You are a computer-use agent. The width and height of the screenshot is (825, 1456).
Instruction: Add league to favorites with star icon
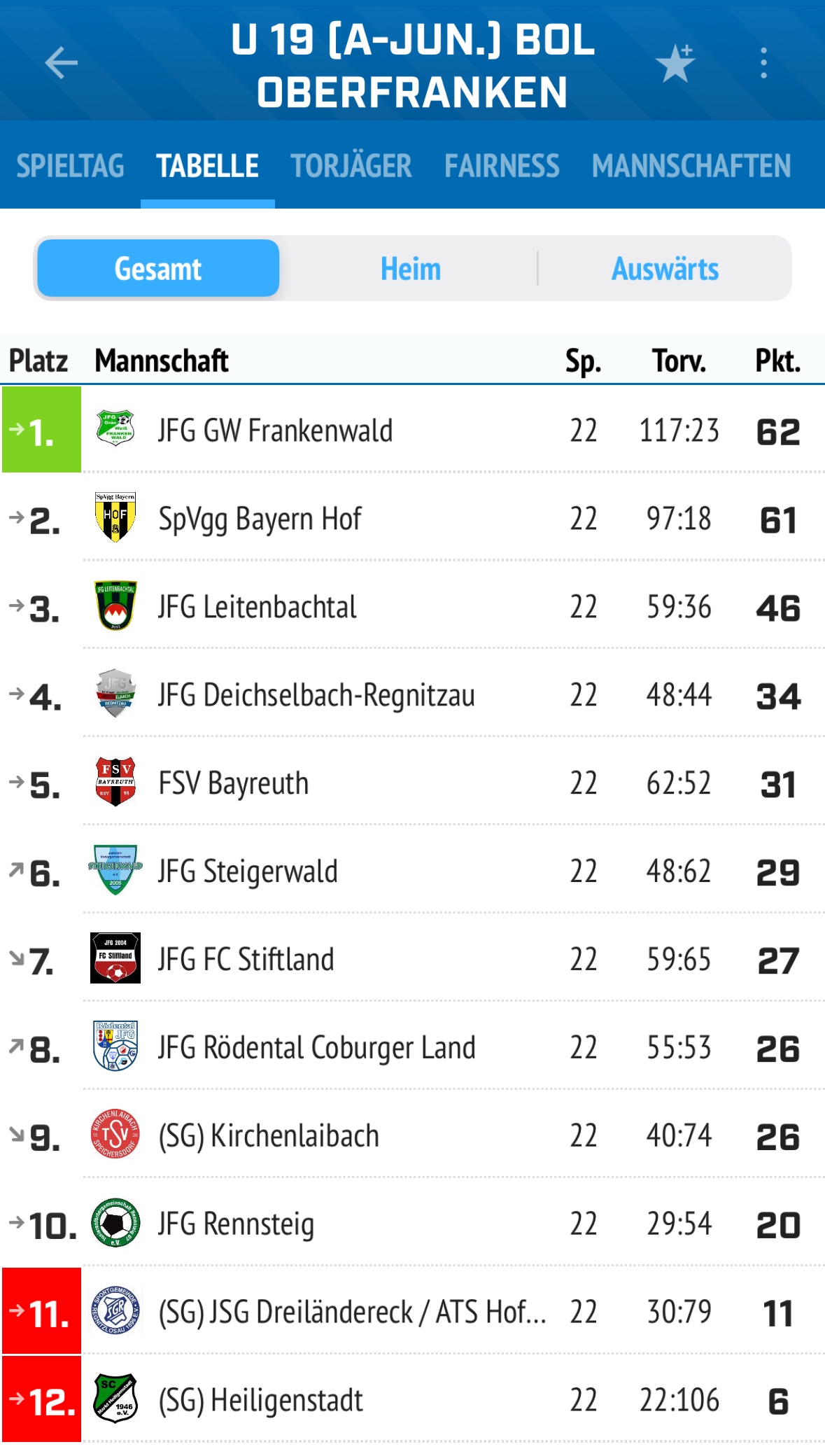pos(675,63)
